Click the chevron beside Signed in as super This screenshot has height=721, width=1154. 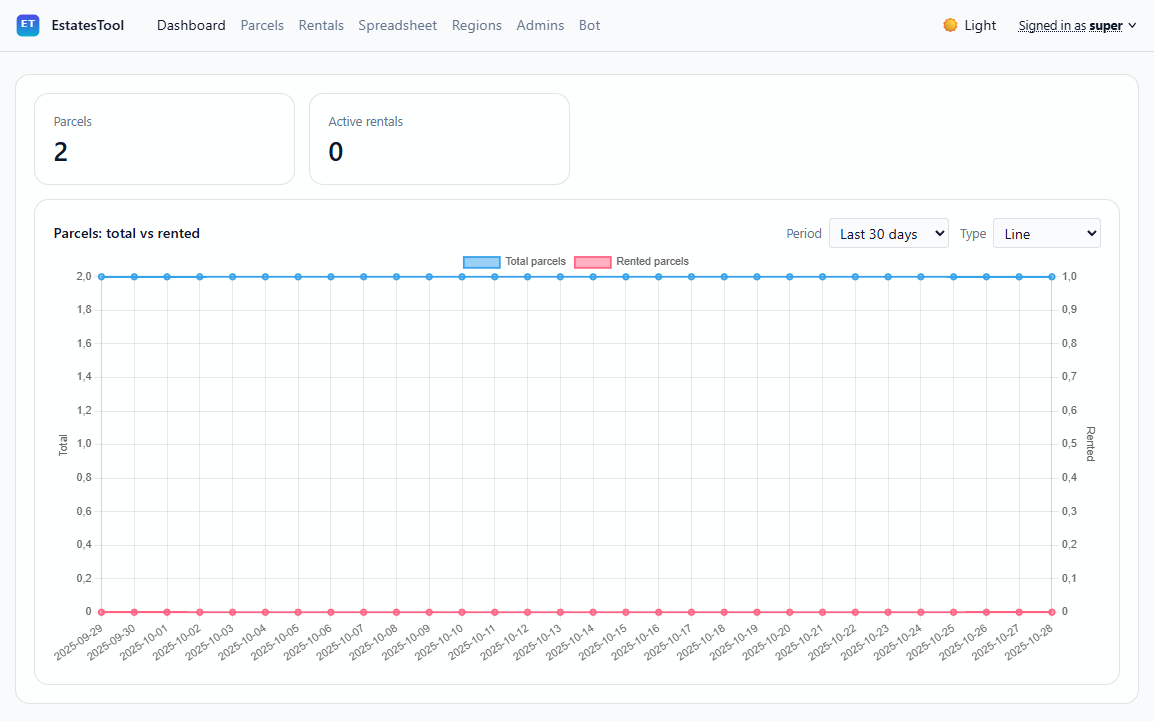pyautogui.click(x=1132, y=25)
